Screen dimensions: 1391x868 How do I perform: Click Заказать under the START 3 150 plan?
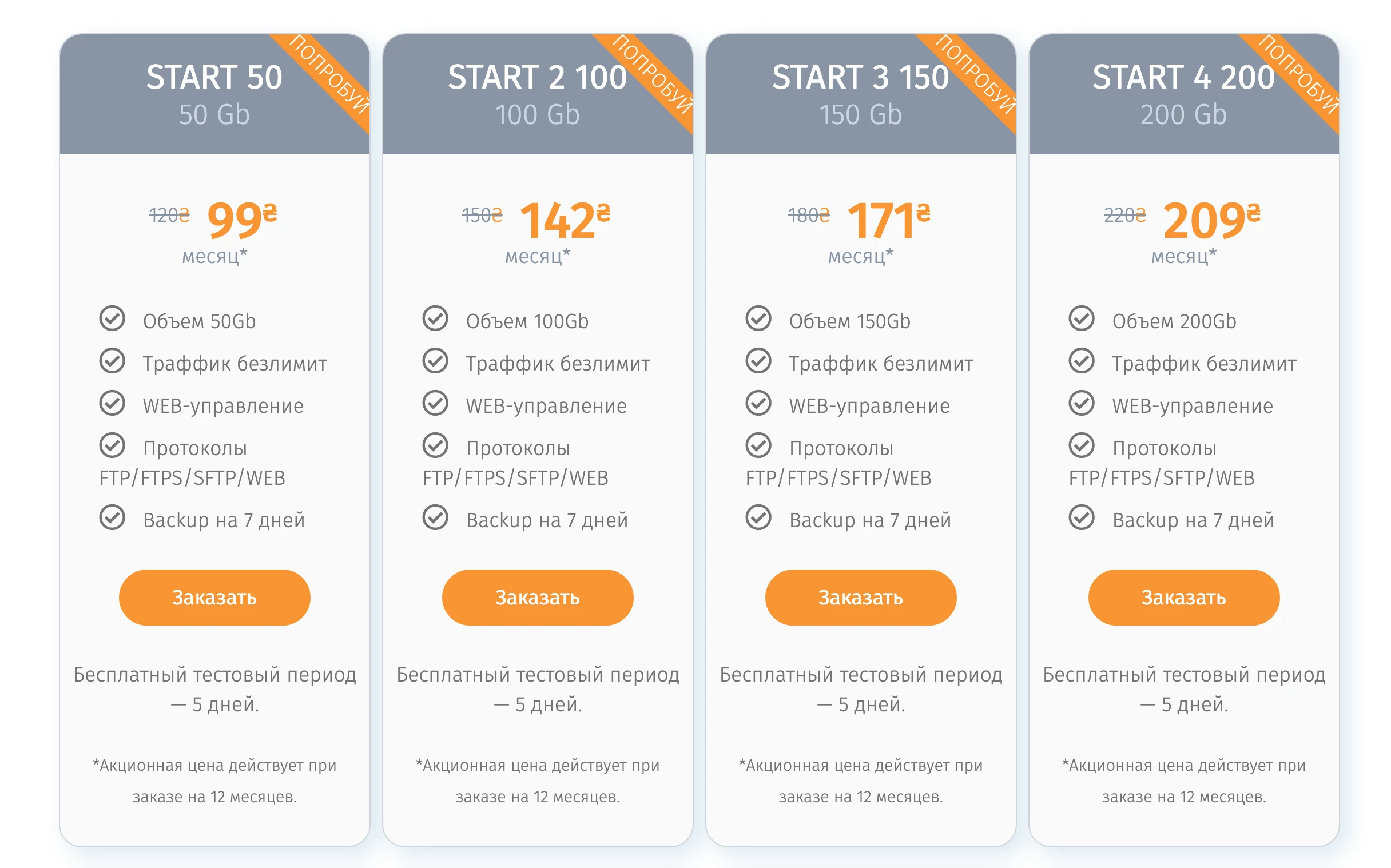[x=861, y=598]
